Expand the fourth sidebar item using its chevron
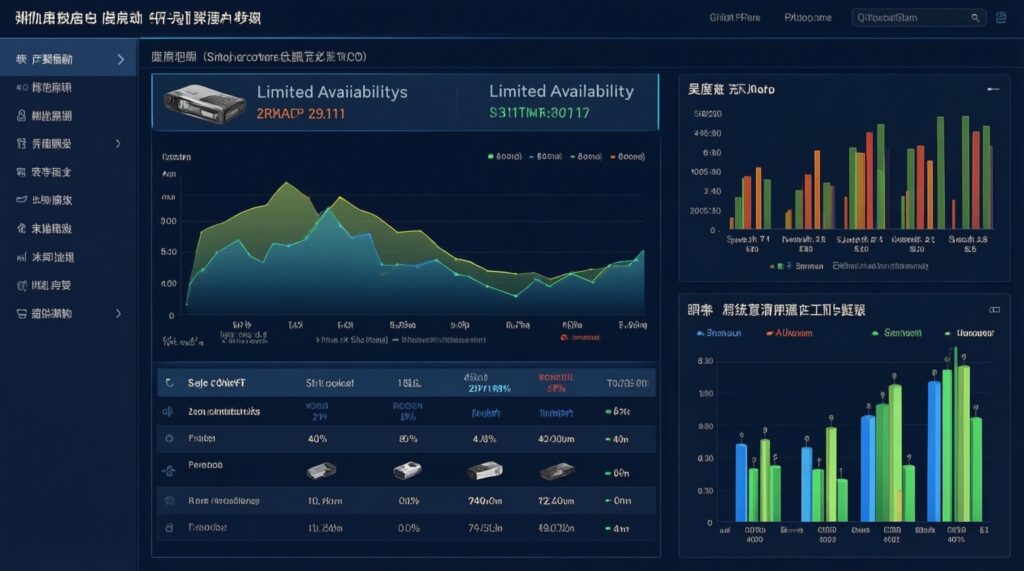The height and width of the screenshot is (571, 1024). (120, 143)
